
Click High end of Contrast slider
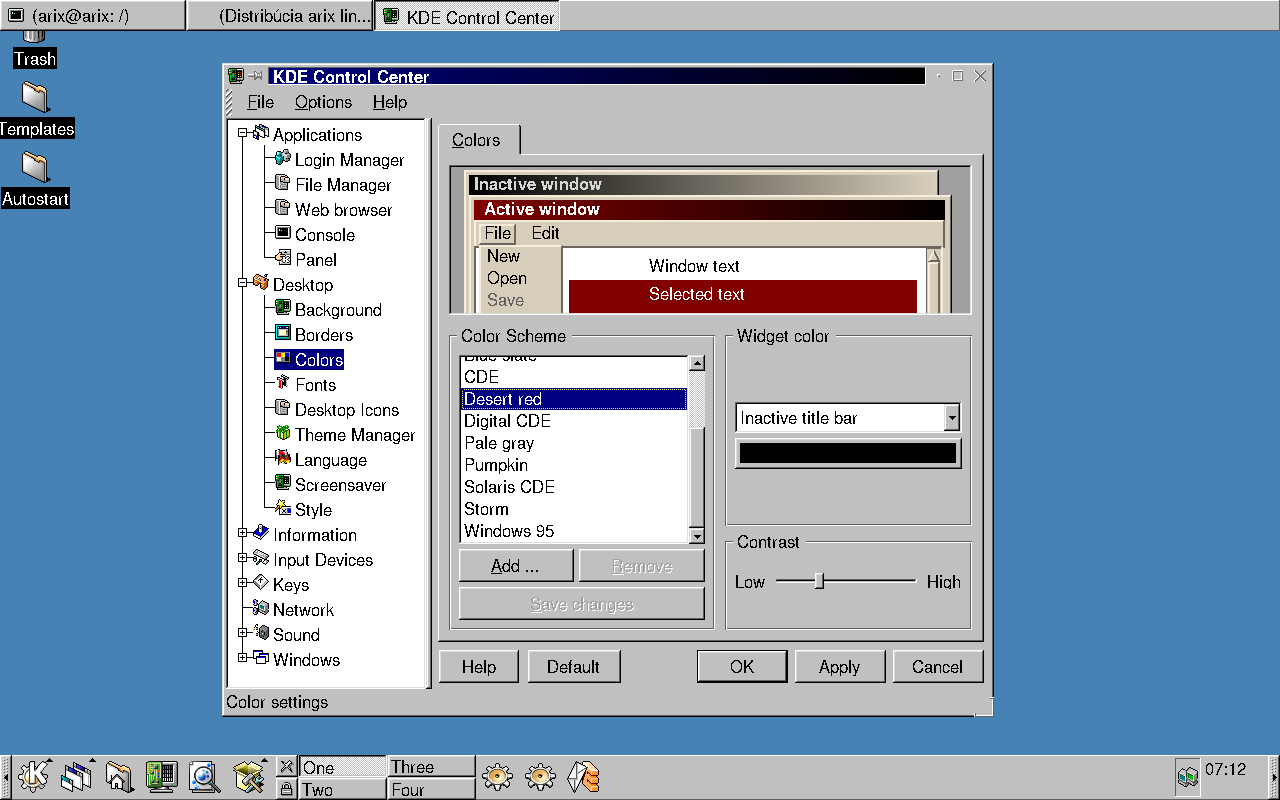pyautogui.click(x=943, y=582)
